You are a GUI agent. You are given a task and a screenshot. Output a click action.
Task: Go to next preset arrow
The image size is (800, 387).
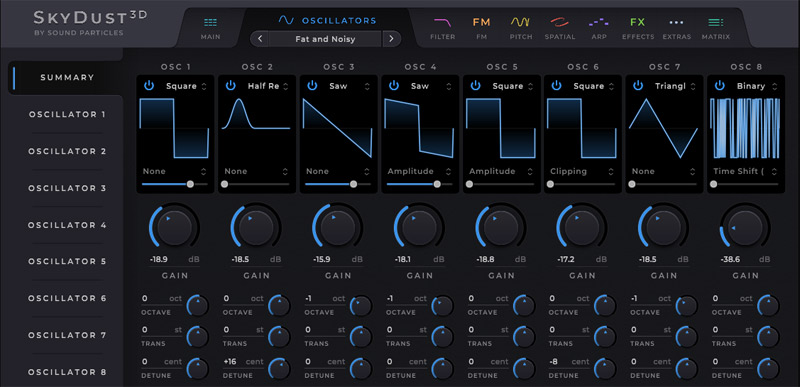(391, 39)
